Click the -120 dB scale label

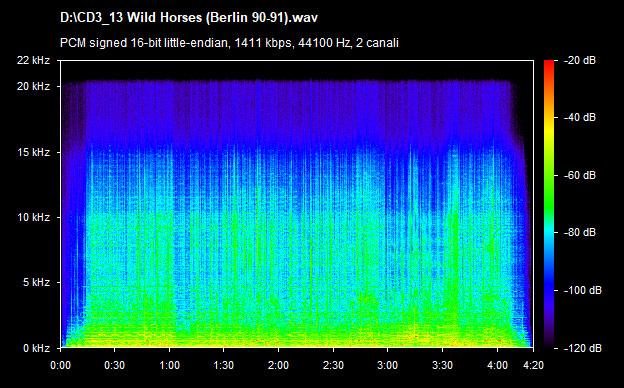click(583, 348)
